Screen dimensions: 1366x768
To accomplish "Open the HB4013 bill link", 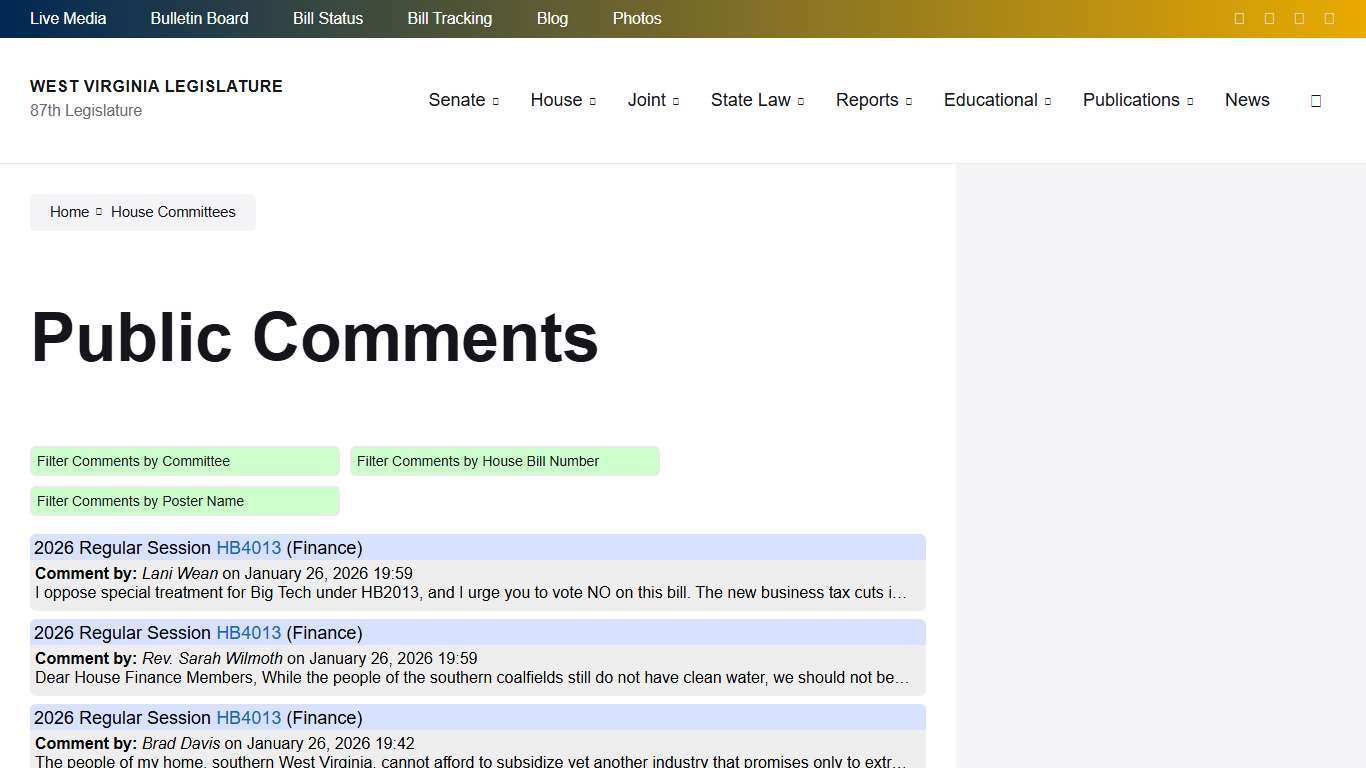I will click(x=248, y=548).
